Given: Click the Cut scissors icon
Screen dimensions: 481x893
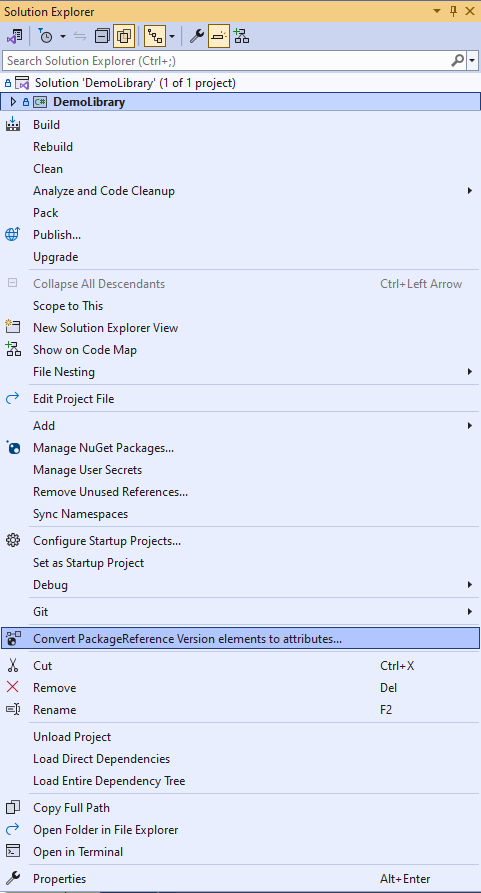Looking at the screenshot, I should pyautogui.click(x=13, y=665).
